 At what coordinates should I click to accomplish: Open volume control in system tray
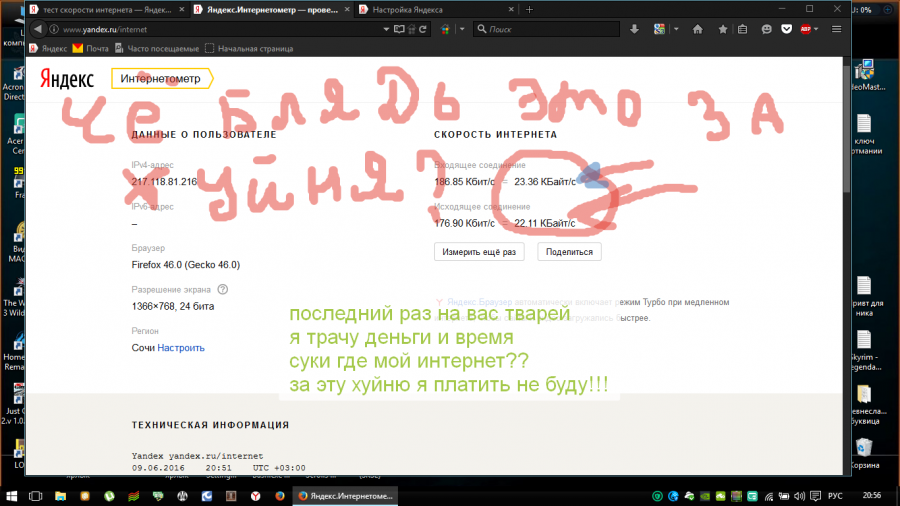pyautogui.click(x=799, y=496)
